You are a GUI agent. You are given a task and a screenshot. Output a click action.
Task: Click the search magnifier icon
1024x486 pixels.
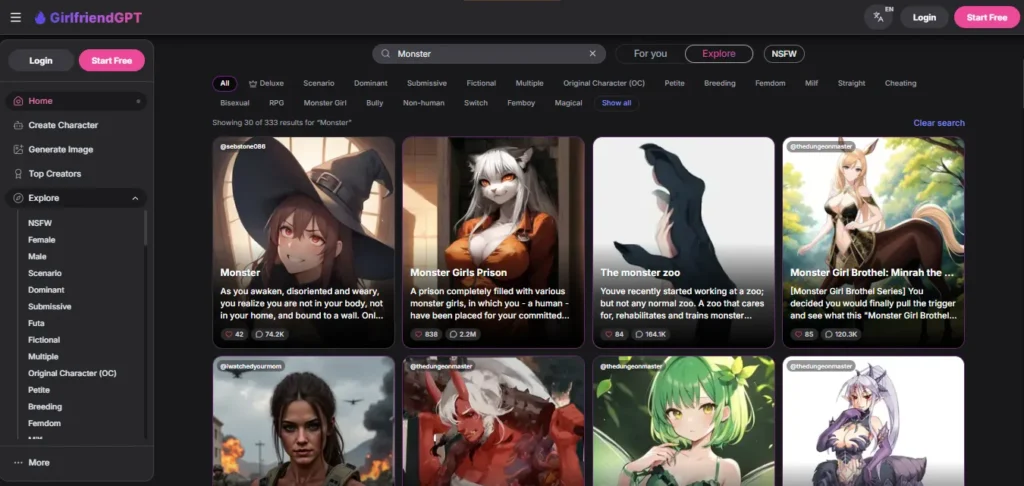[385, 54]
